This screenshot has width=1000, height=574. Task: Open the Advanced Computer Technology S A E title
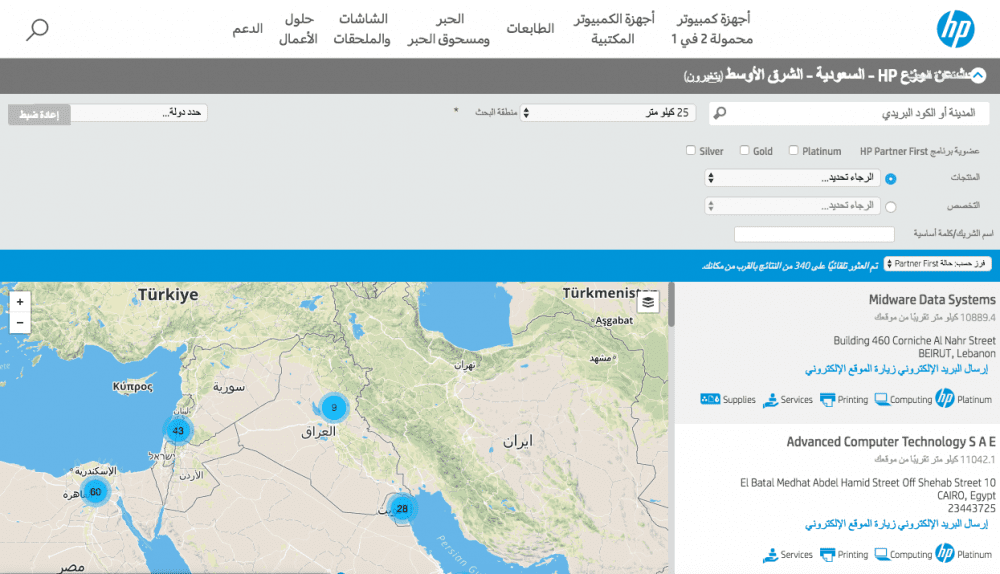pyautogui.click(x=890, y=441)
